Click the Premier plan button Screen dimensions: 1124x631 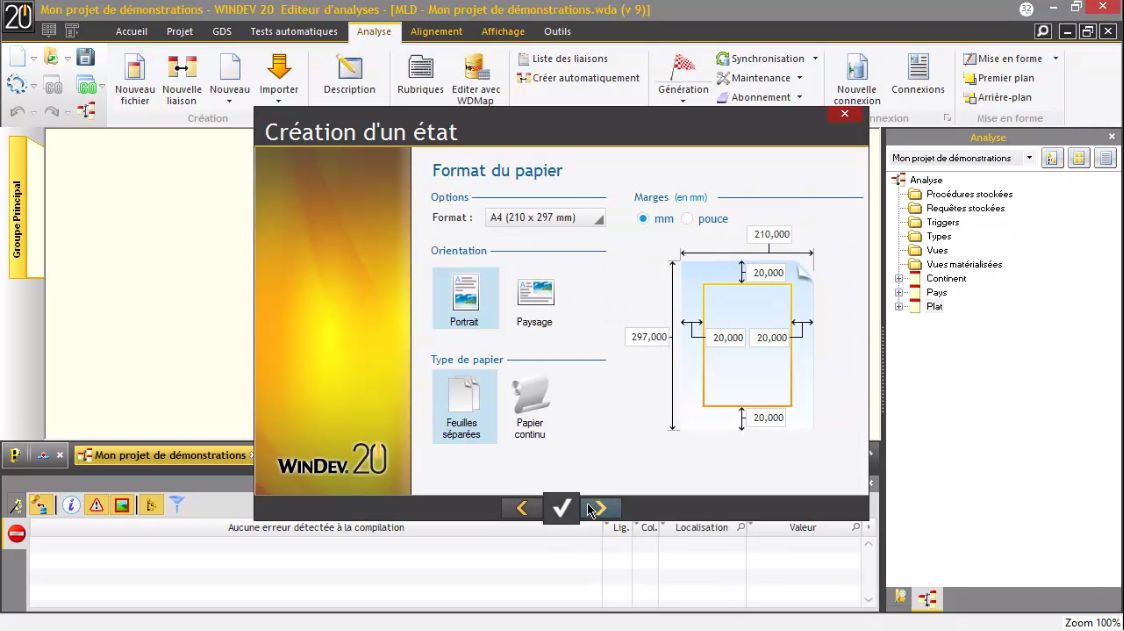coord(999,77)
